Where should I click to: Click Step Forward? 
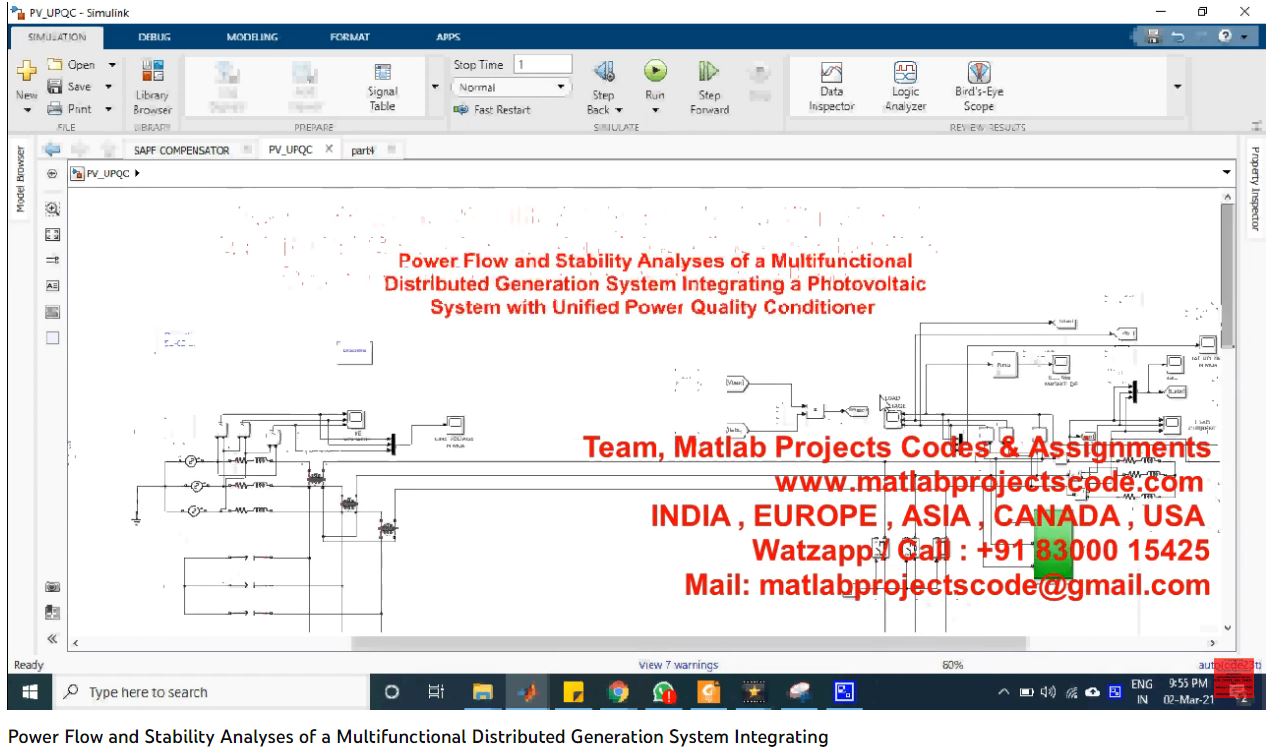(x=709, y=87)
